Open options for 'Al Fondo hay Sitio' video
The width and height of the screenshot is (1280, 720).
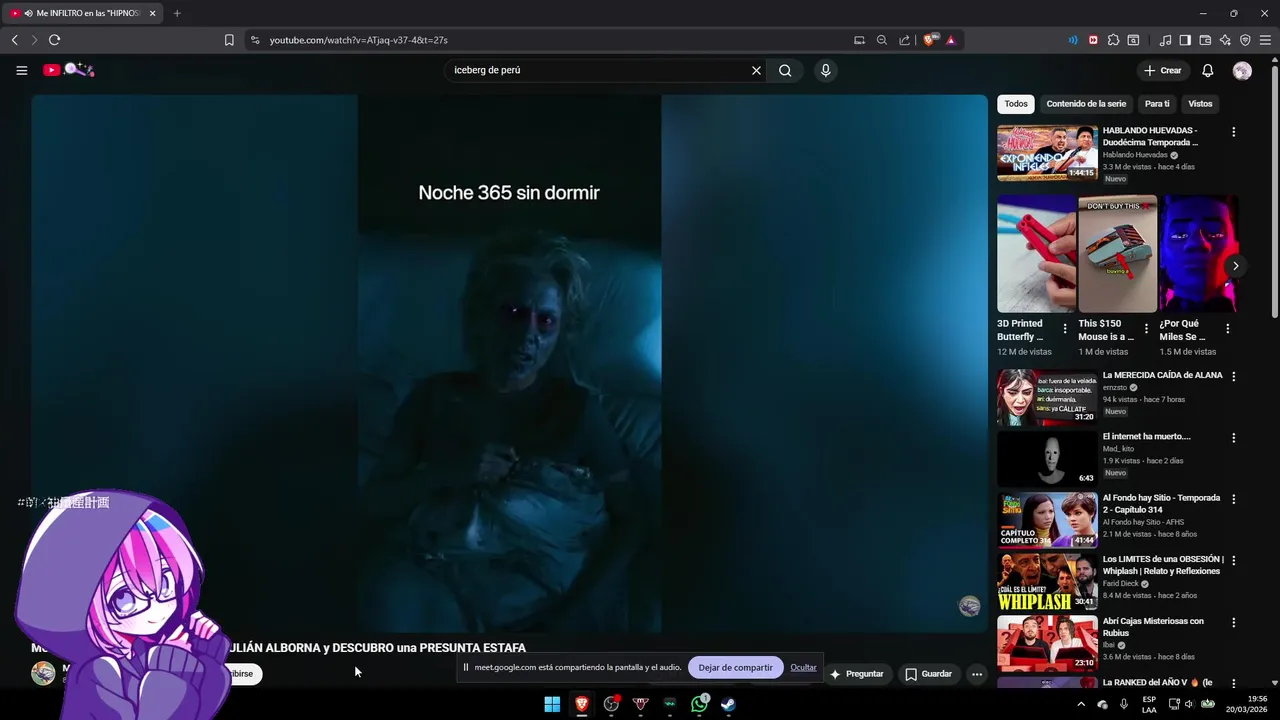pyautogui.click(x=1233, y=499)
